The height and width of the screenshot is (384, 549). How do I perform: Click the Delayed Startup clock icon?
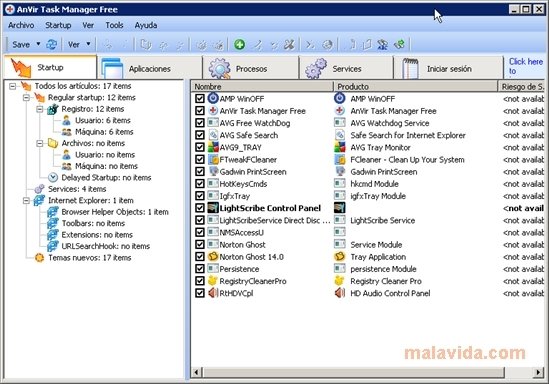coord(53,177)
